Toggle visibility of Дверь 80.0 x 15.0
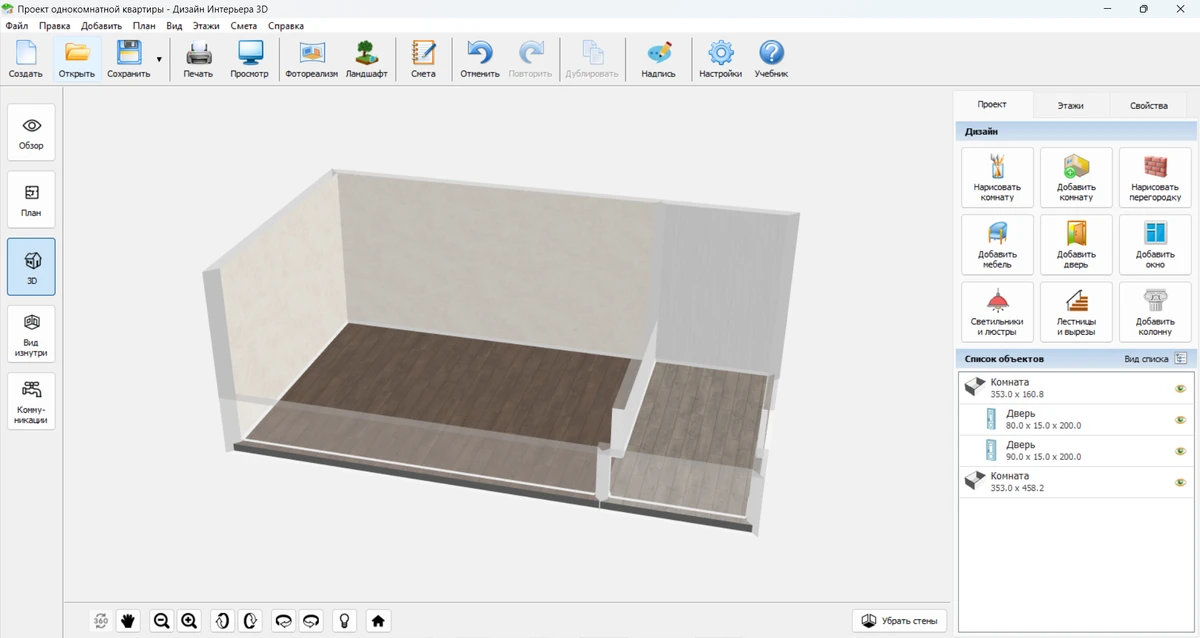Screen dimensions: 1200x638 1180,419
